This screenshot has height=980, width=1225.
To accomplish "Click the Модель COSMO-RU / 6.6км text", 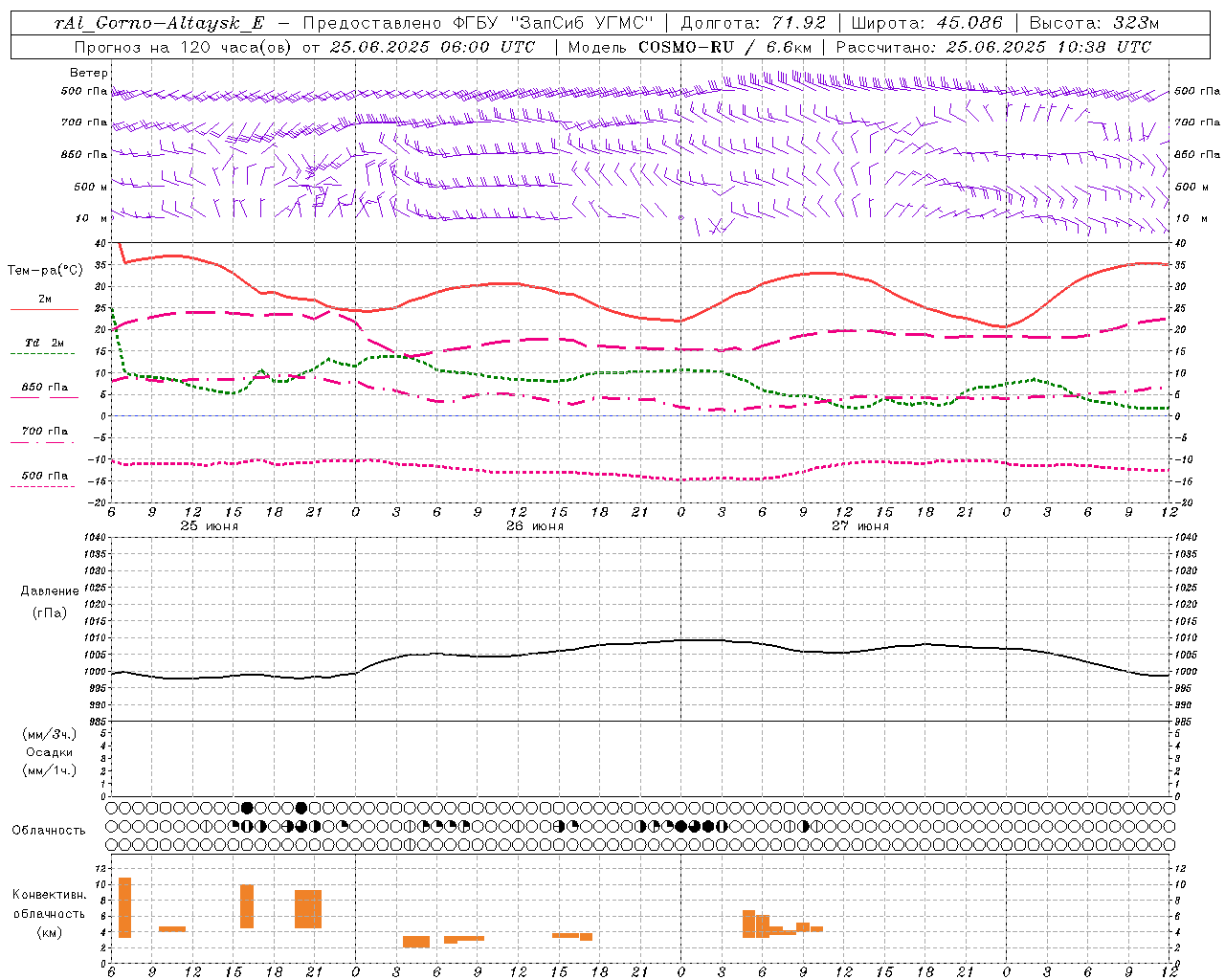I will click(x=689, y=46).
